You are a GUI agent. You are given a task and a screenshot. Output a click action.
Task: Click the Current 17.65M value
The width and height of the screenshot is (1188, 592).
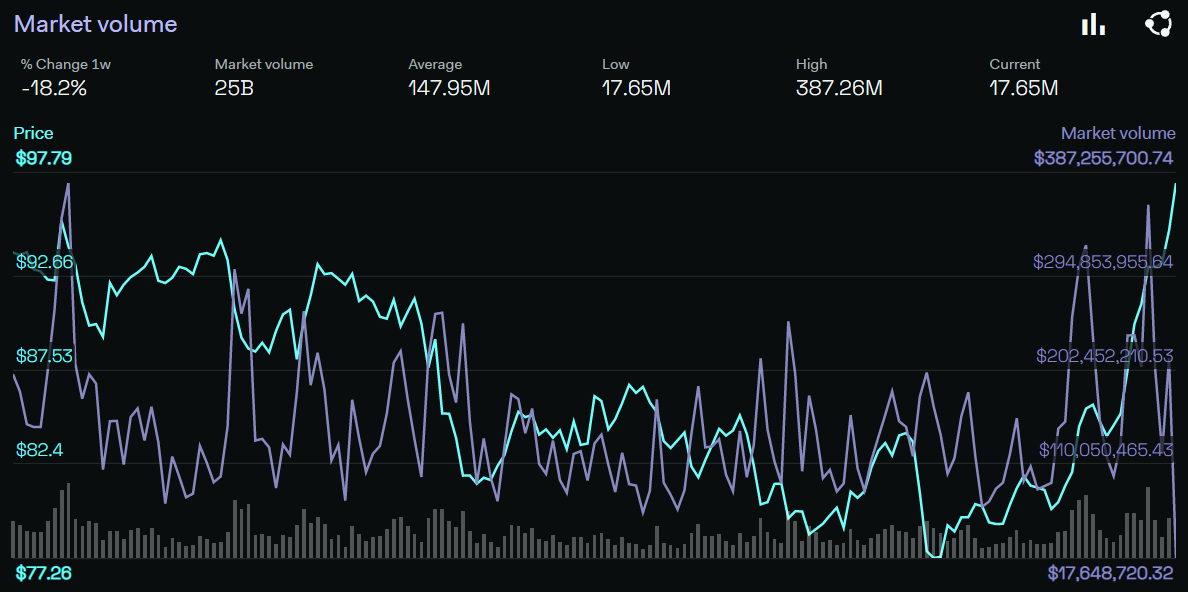[1023, 88]
